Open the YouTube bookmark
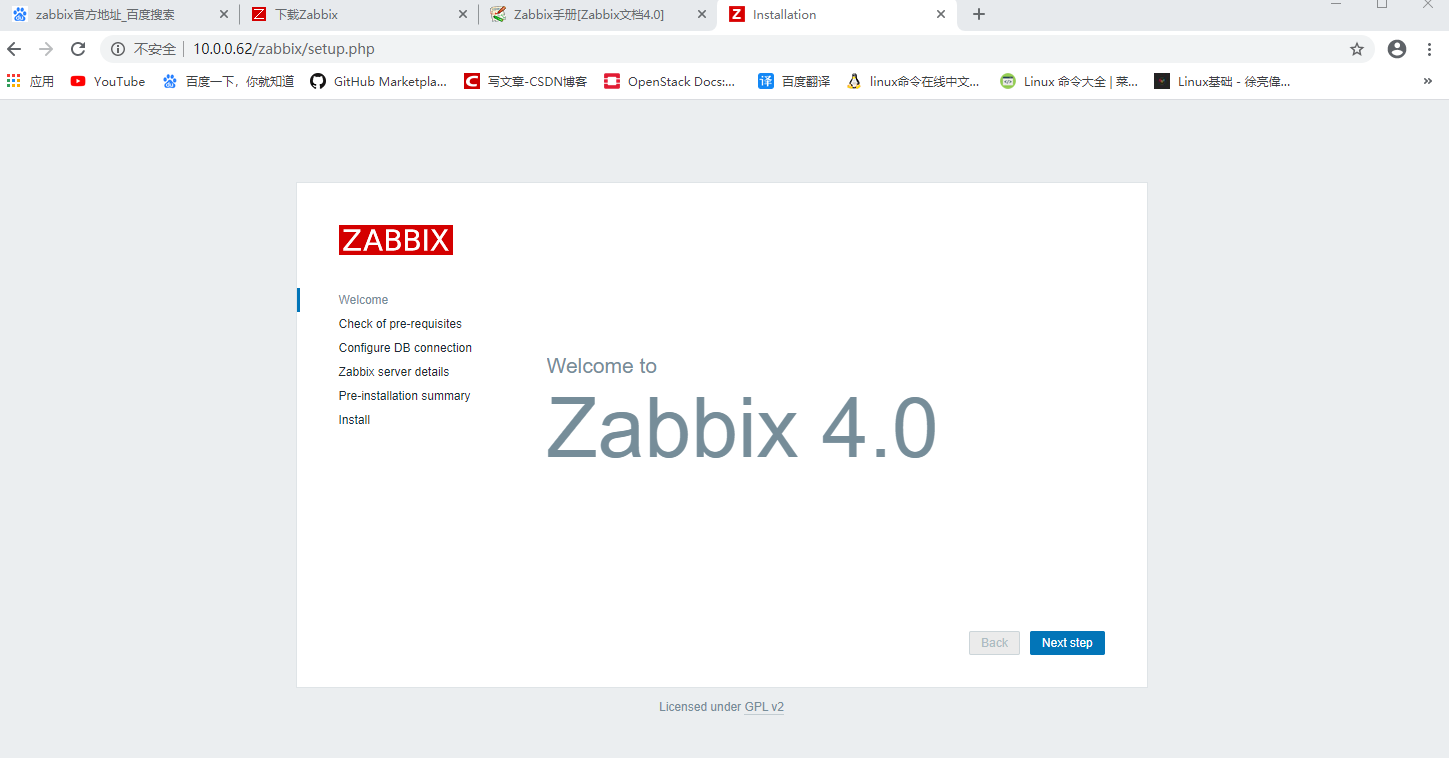Screen dimensions: 1449x758 point(108,82)
